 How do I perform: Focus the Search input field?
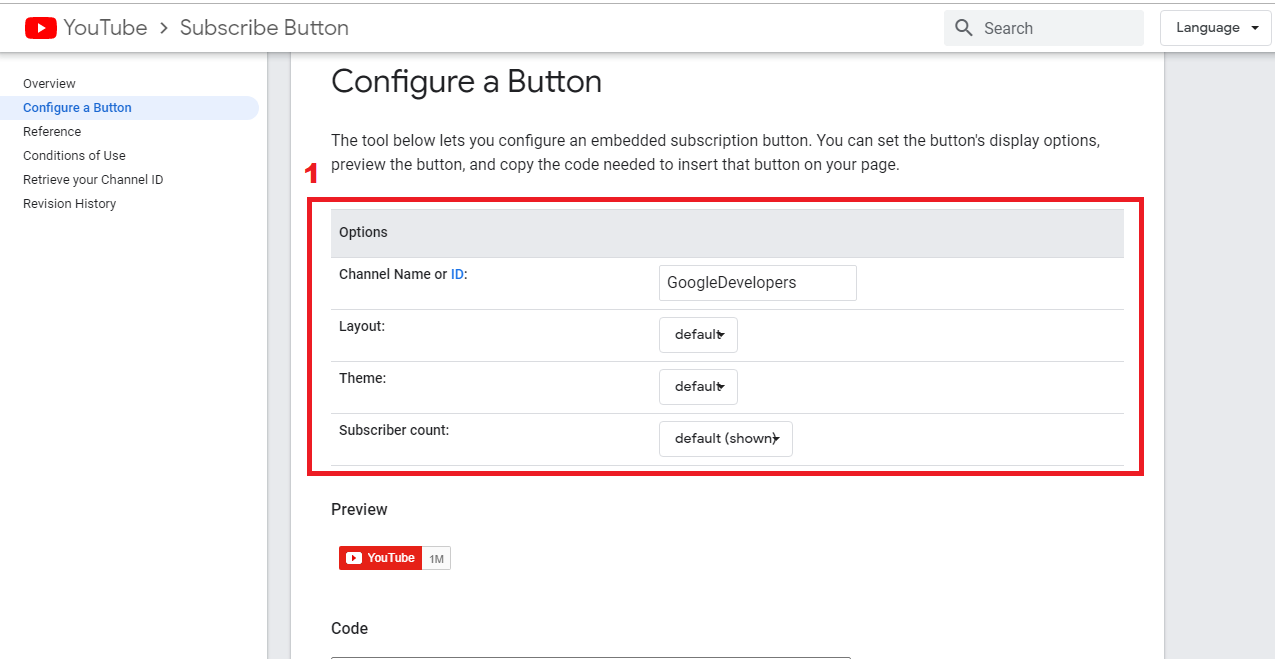(x=1044, y=28)
